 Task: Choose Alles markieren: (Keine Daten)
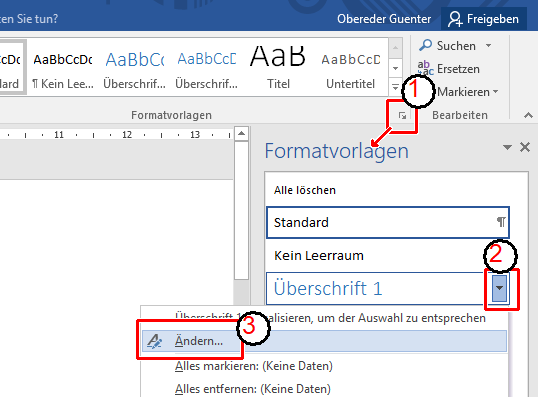254,366
